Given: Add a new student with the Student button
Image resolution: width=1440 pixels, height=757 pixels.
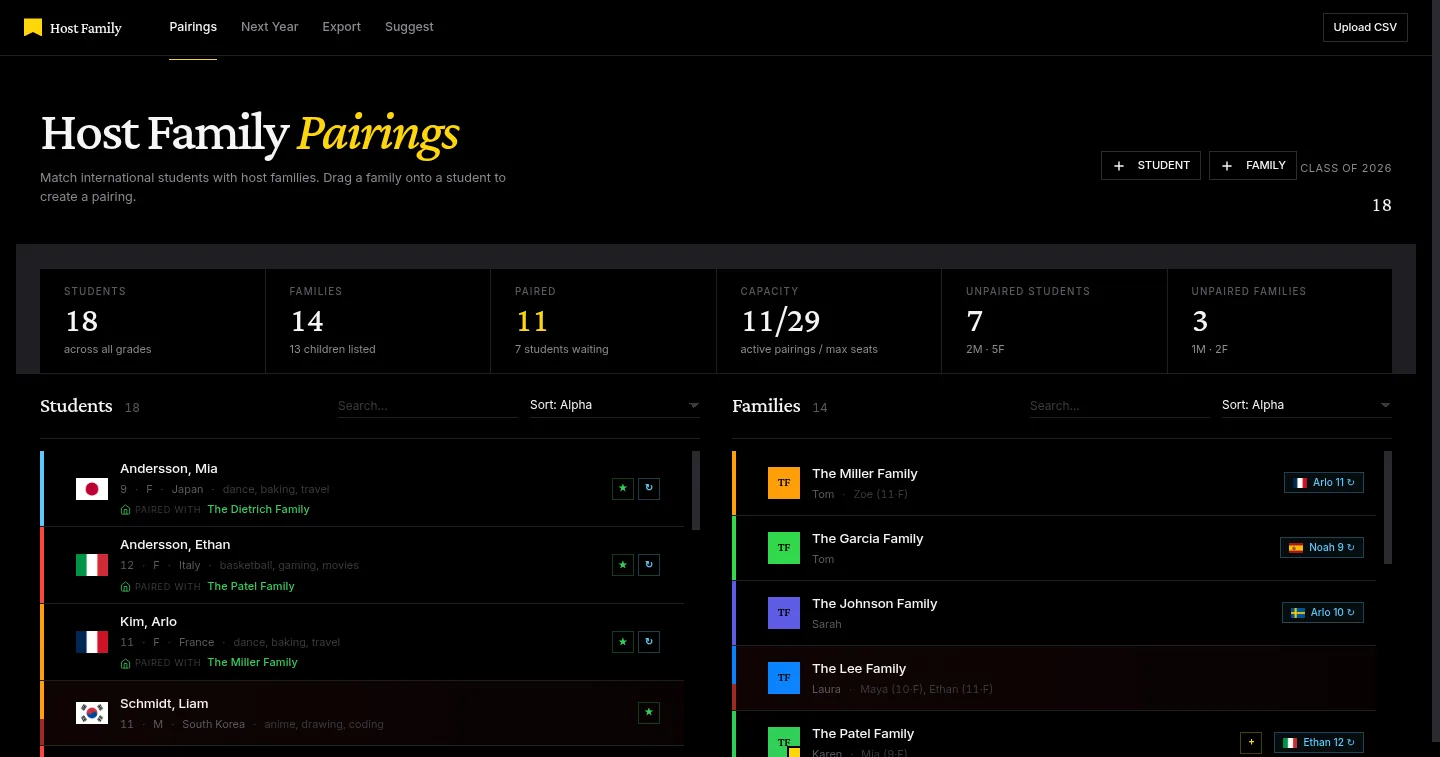Looking at the screenshot, I should pyautogui.click(x=1151, y=165).
